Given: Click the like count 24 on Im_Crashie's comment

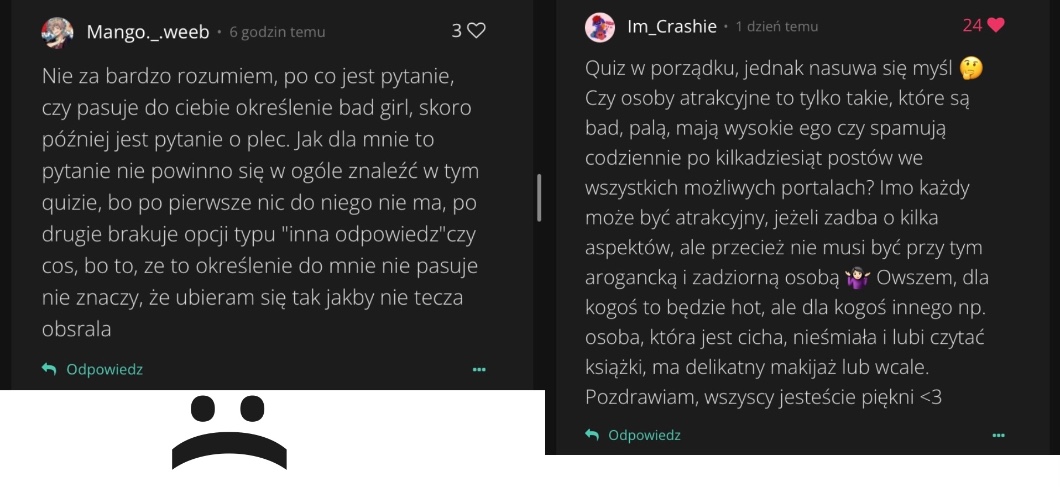Looking at the screenshot, I should (972, 26).
